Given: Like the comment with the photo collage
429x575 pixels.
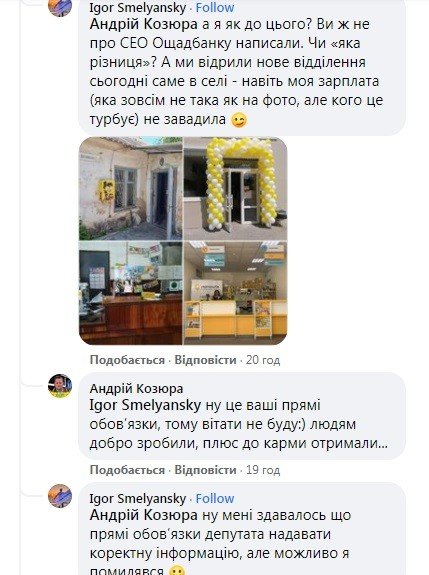Looking at the screenshot, I should tap(127, 360).
